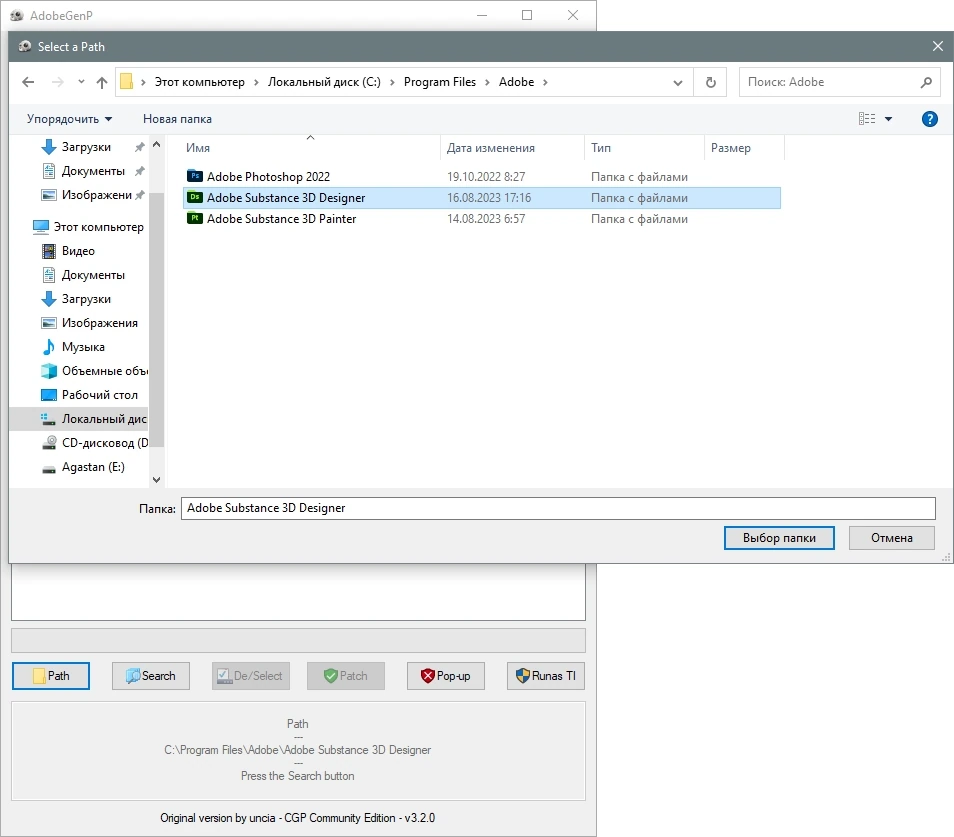Change view layout icon

click(867, 119)
